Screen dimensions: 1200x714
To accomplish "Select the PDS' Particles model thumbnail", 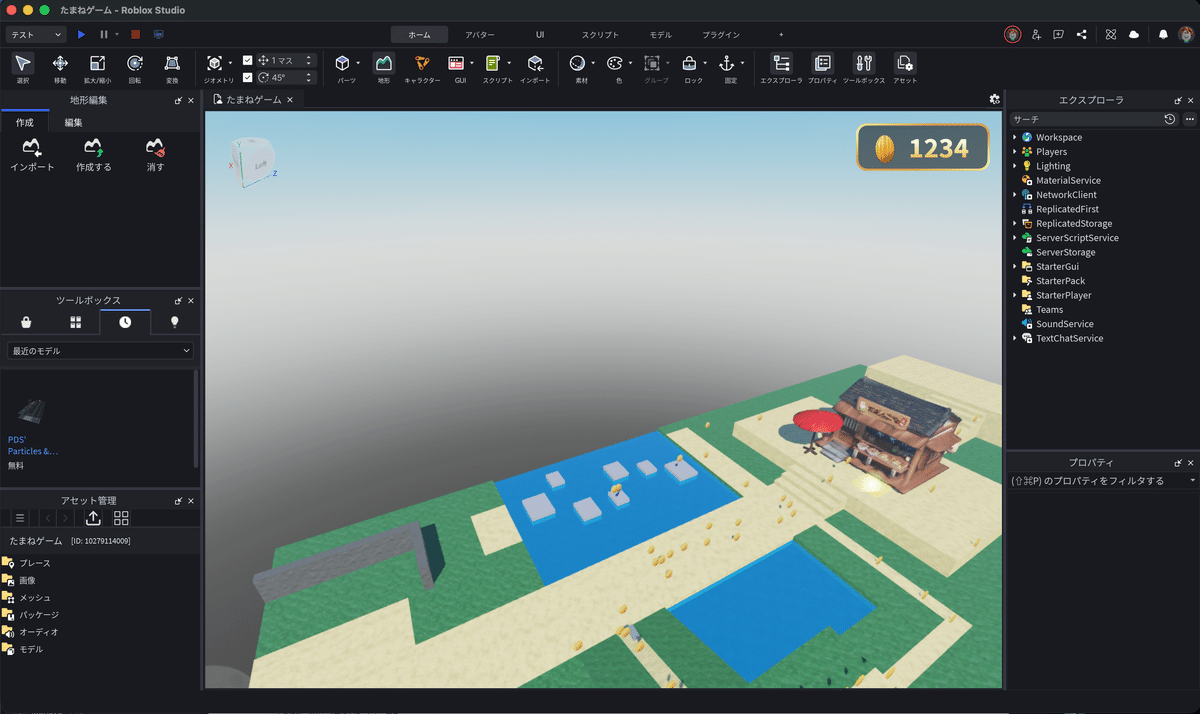I will click(31, 411).
